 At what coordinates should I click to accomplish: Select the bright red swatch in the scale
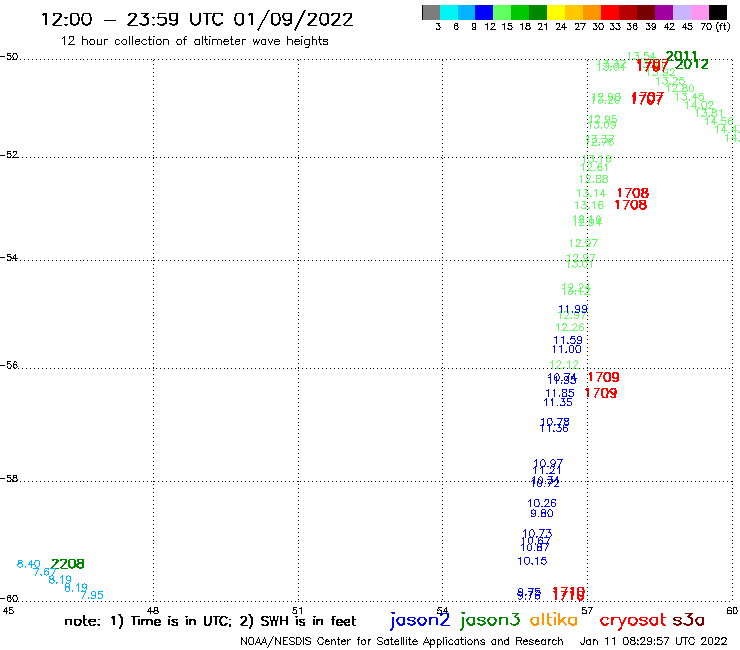(x=610, y=12)
